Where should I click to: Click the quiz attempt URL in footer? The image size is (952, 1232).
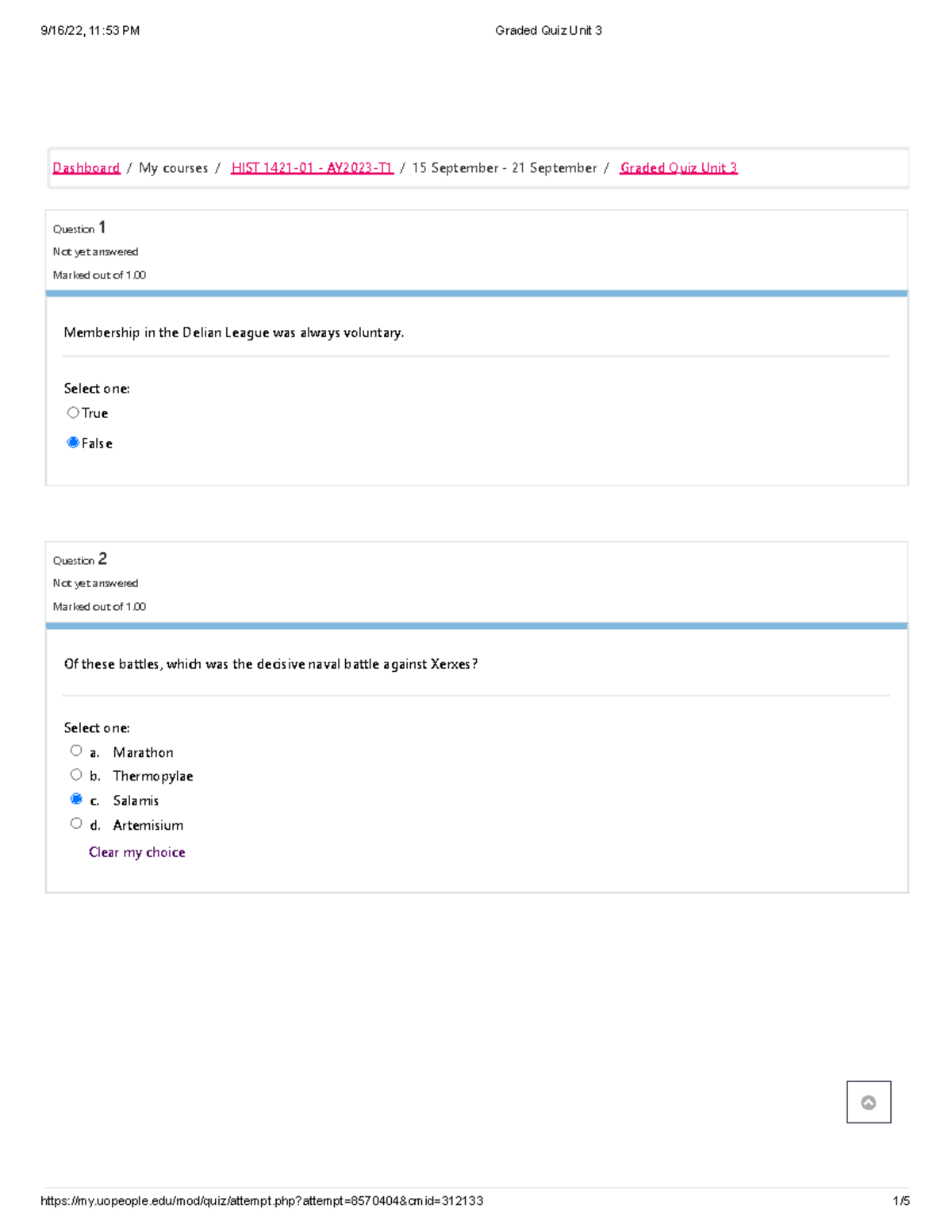click(262, 1201)
